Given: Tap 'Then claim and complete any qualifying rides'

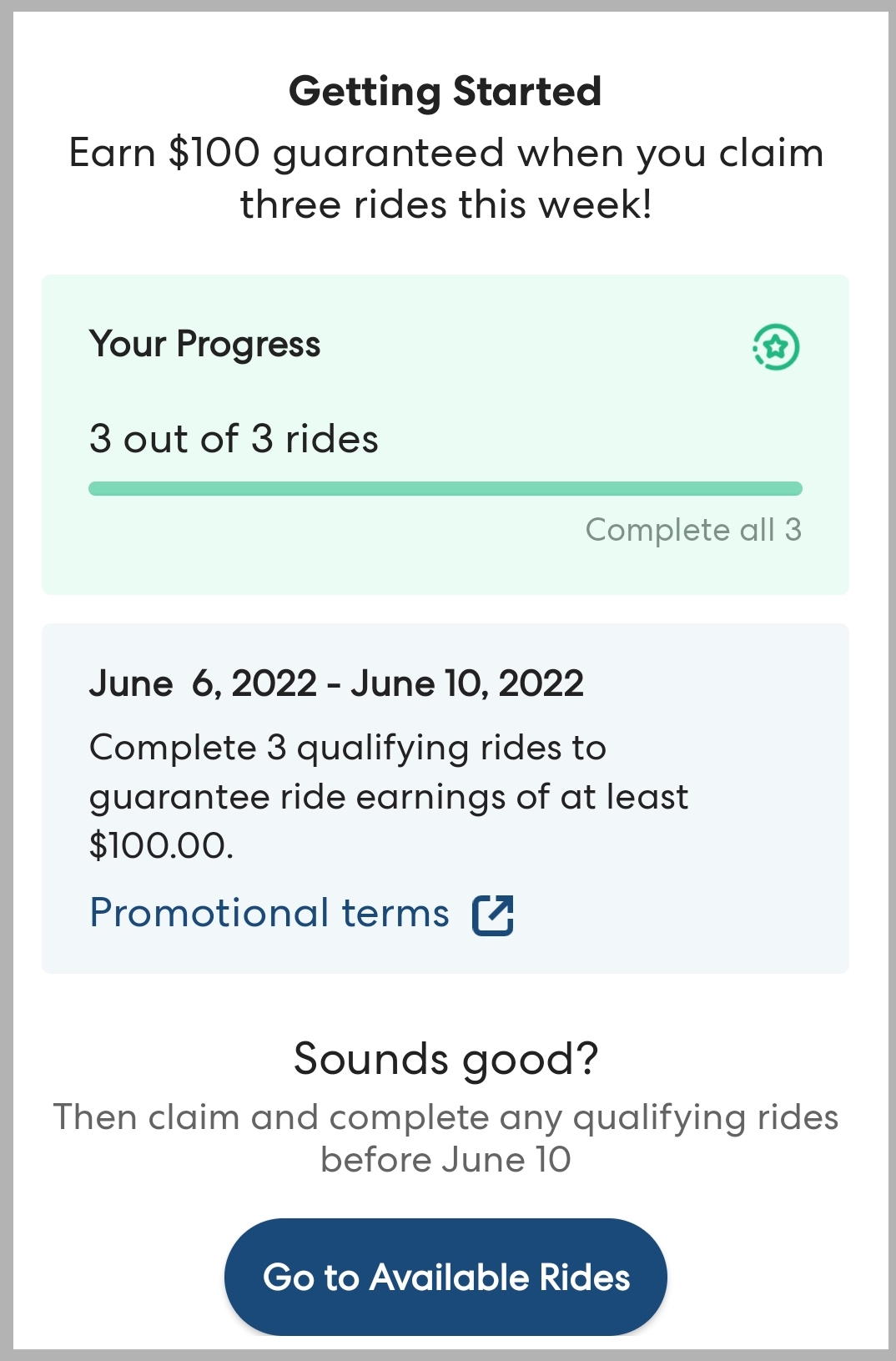Looking at the screenshot, I should pyautogui.click(x=445, y=1117).
